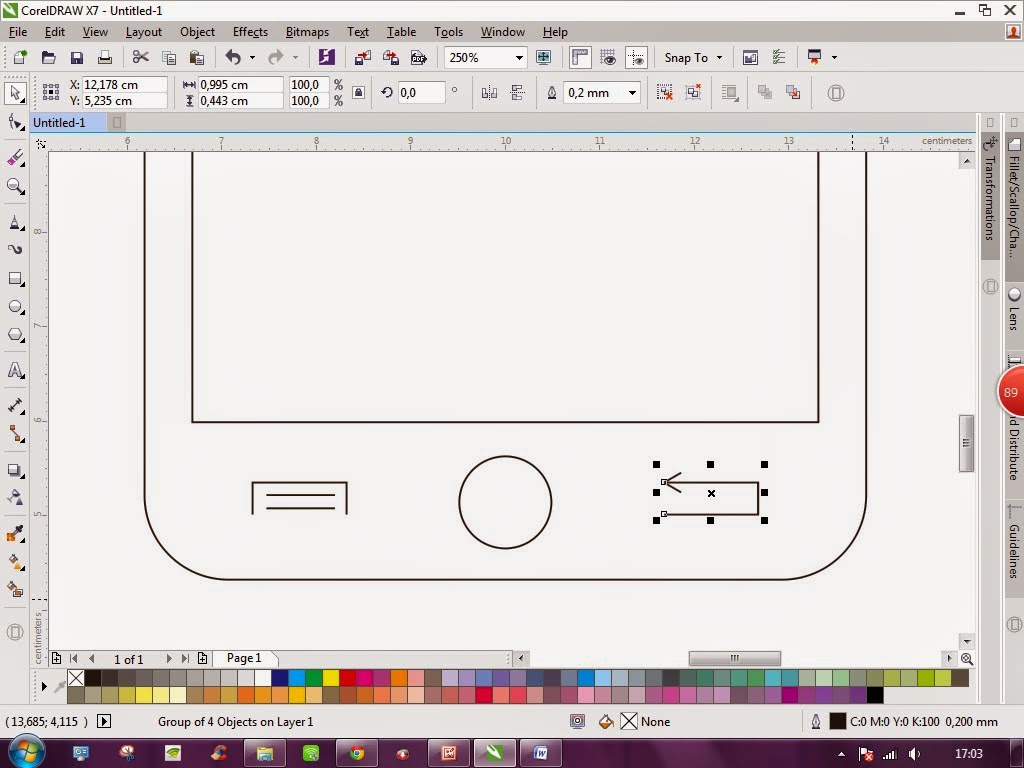Viewport: 1024px width, 768px height.
Task: Select the Pick tool
Action: tap(15, 93)
